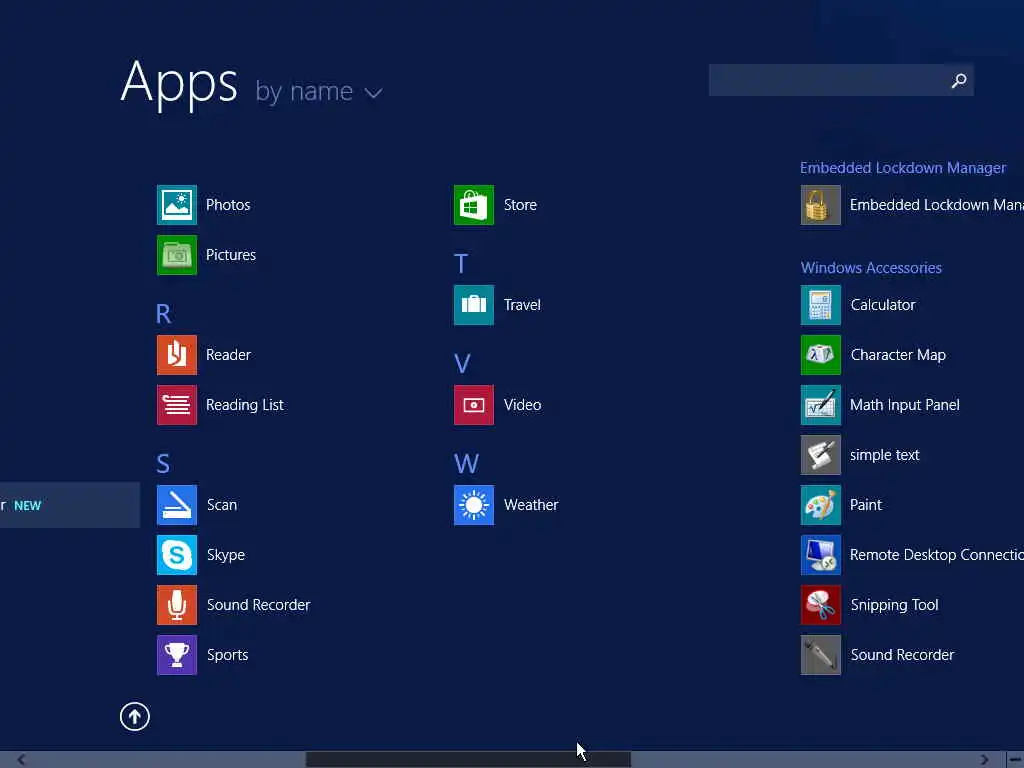
Task: Click the search magnifier icon
Action: tap(959, 80)
